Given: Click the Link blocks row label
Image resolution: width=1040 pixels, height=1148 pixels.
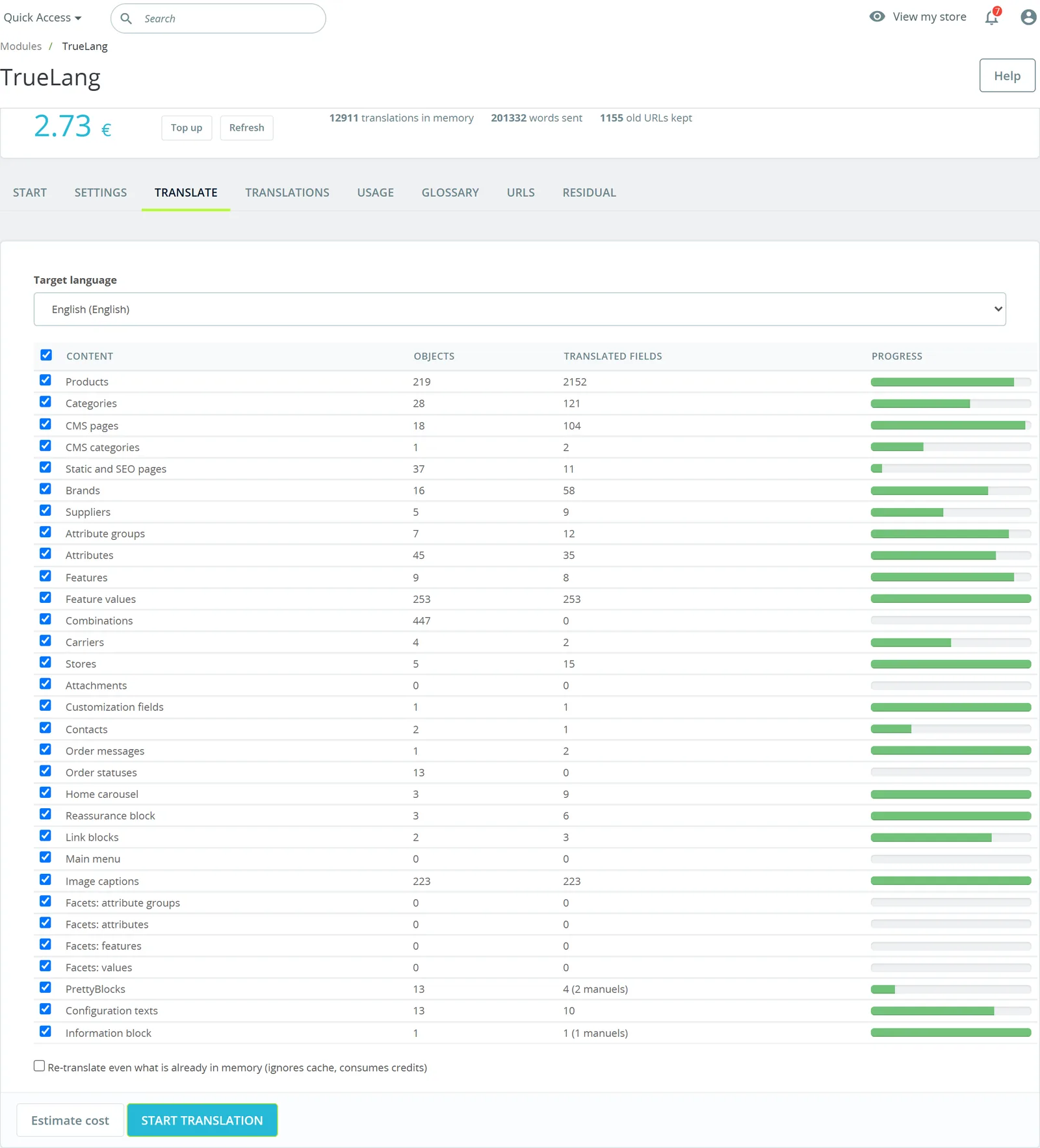Looking at the screenshot, I should coord(92,837).
